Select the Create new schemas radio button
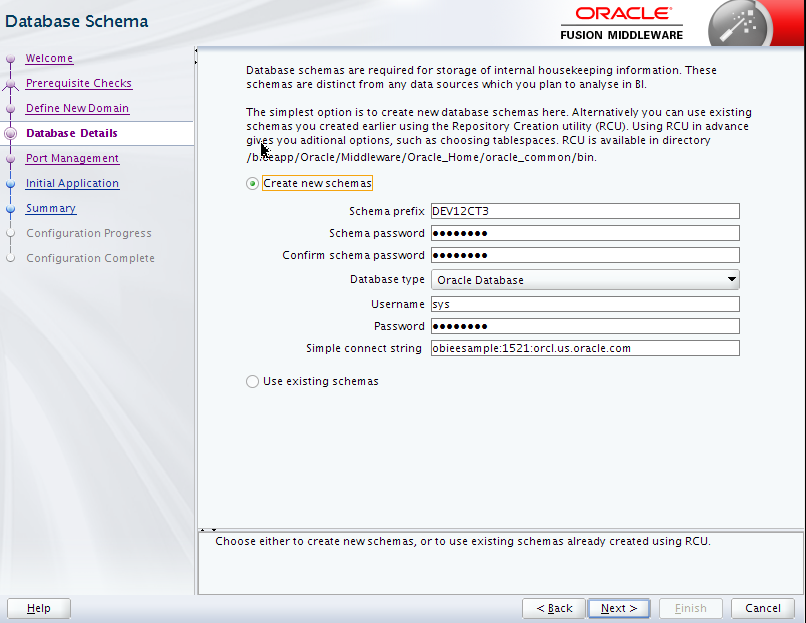 pos(252,184)
